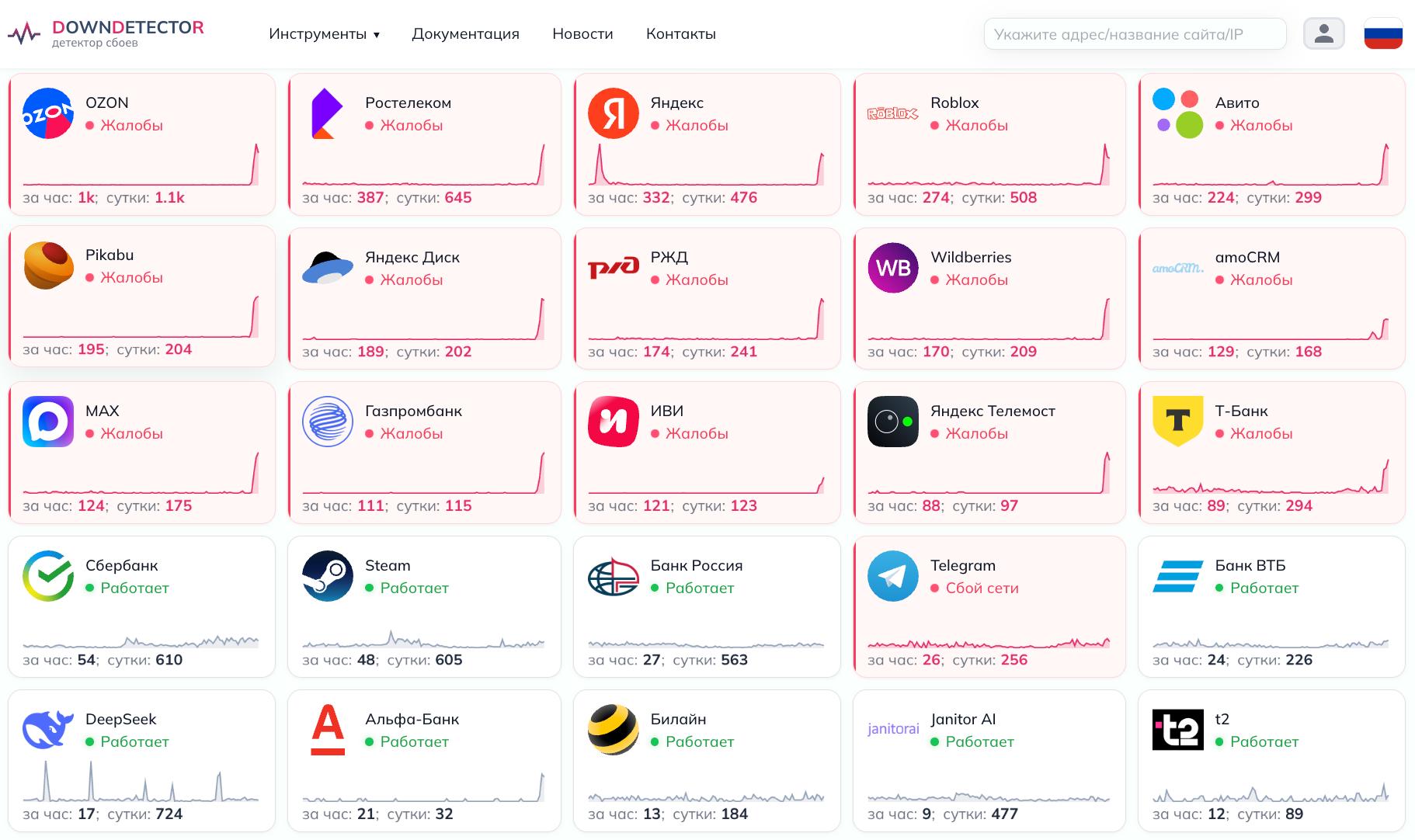
Task: Open the Russian flag language selector
Action: [x=1383, y=33]
